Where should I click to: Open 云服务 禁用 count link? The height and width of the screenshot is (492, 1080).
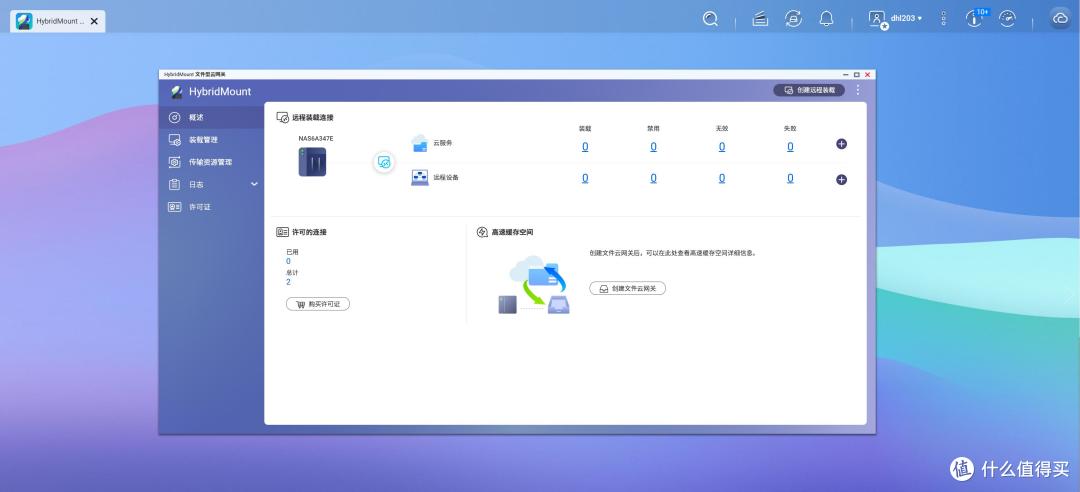(653, 147)
